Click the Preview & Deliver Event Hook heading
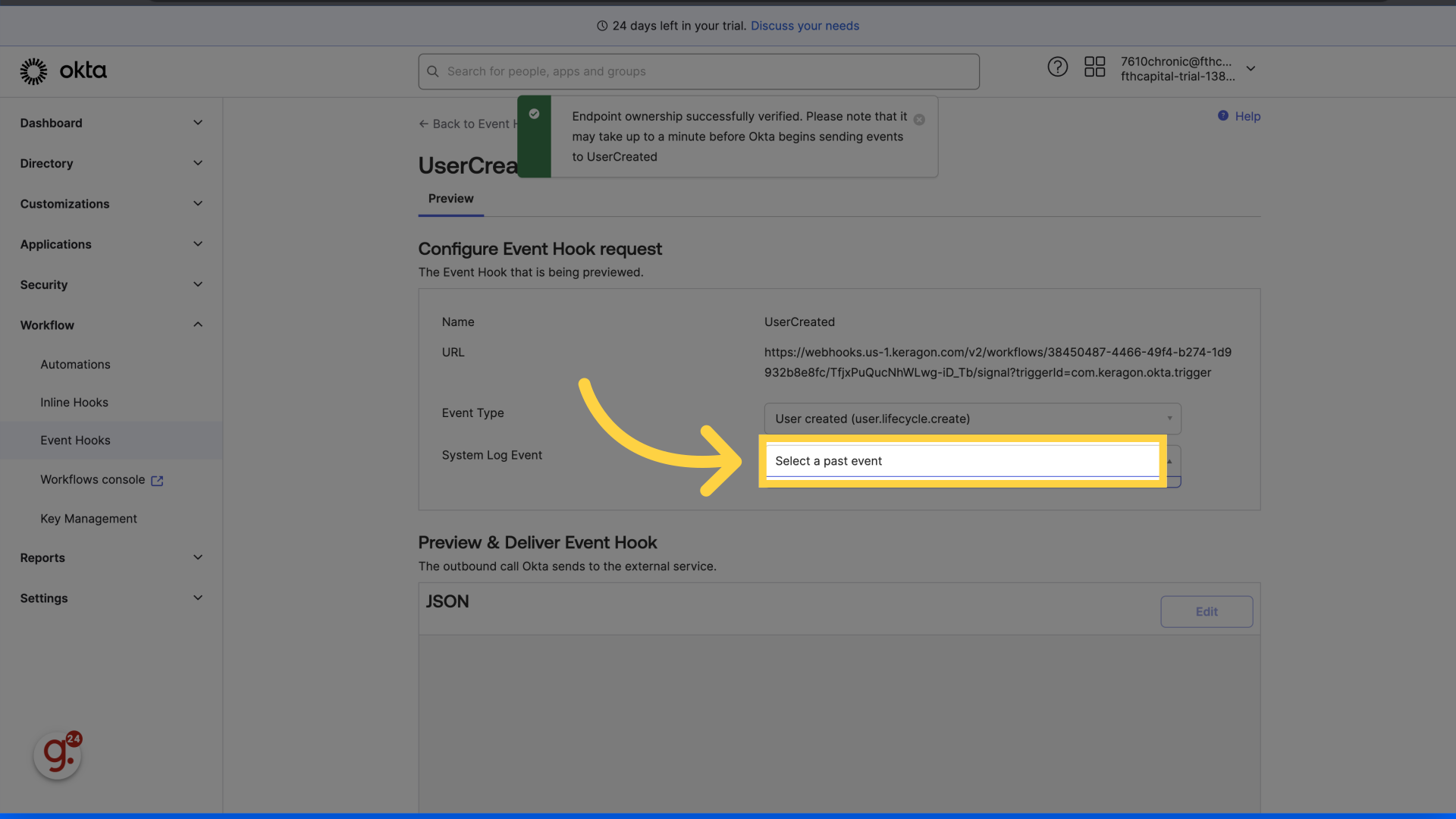 pyautogui.click(x=538, y=542)
